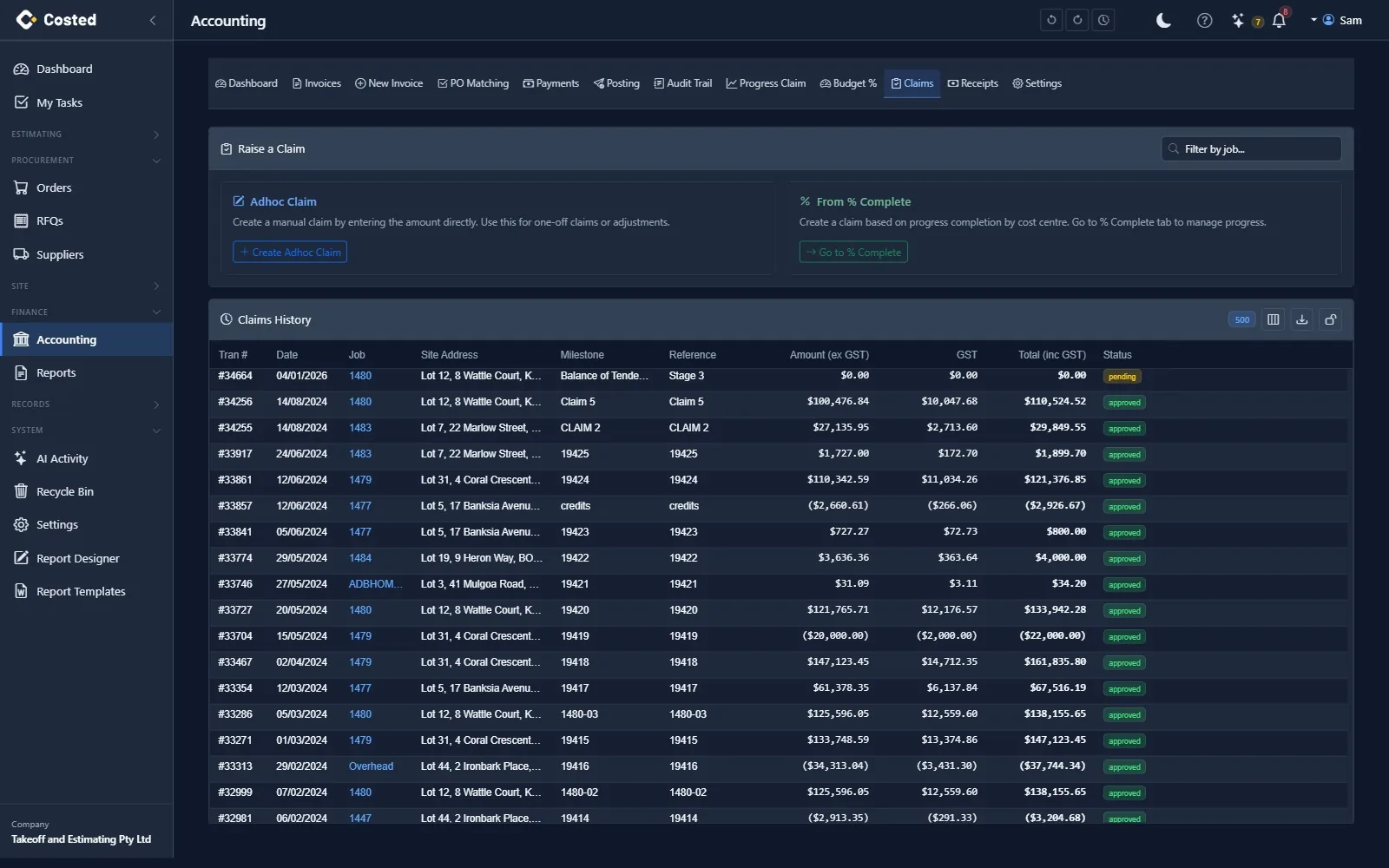This screenshot has width=1389, height=868.
Task: Open the Recycle Bin
Action: coord(86,491)
